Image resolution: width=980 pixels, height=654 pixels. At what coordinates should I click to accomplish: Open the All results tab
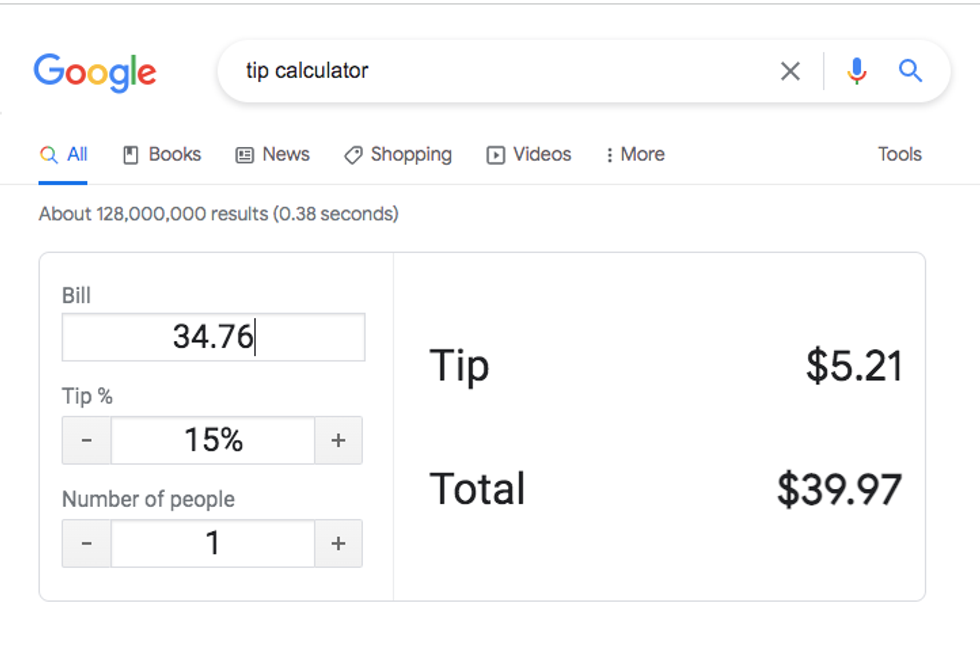click(64, 155)
